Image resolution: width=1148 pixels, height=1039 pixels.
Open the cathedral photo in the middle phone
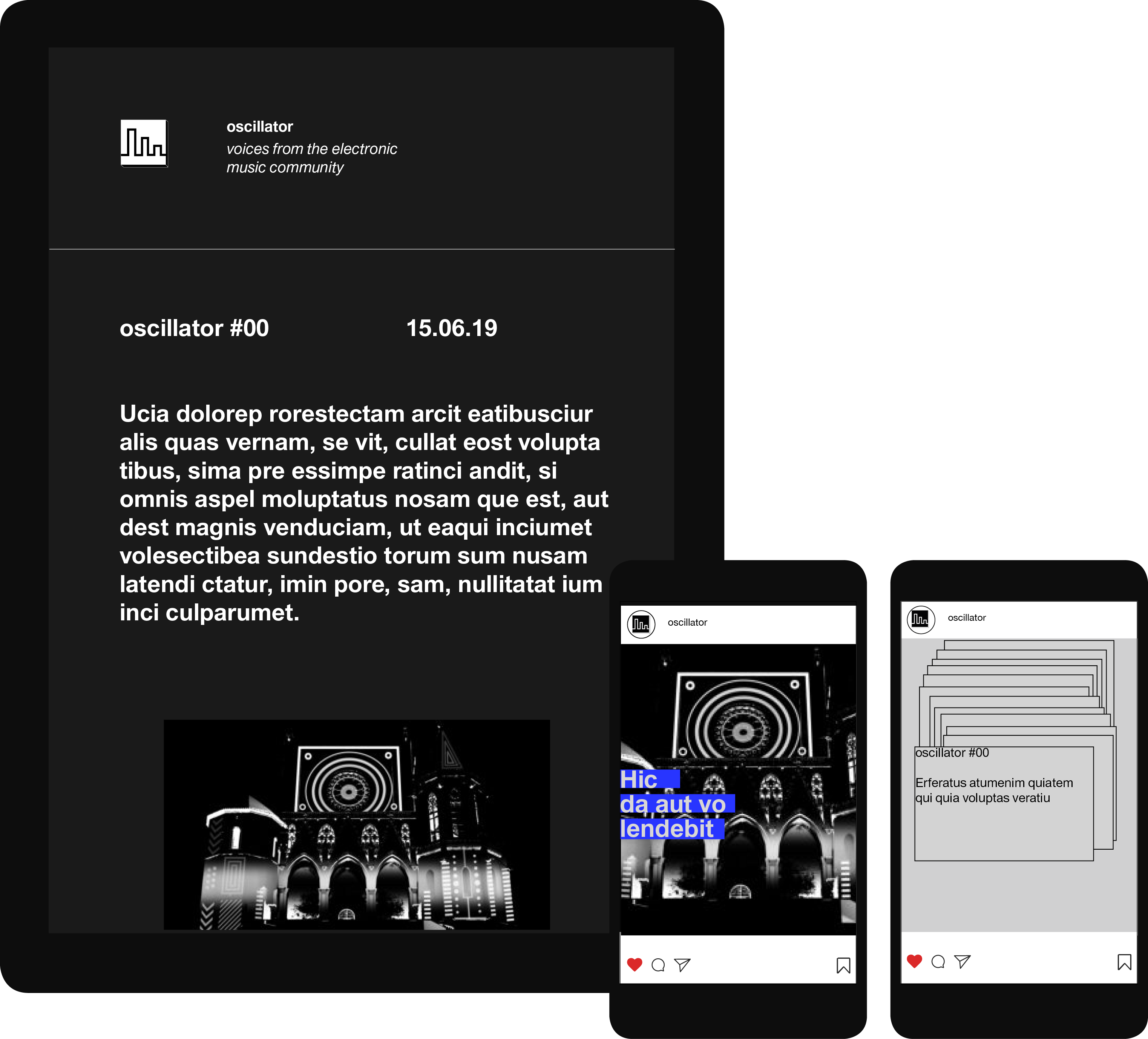pyautogui.click(x=738, y=789)
